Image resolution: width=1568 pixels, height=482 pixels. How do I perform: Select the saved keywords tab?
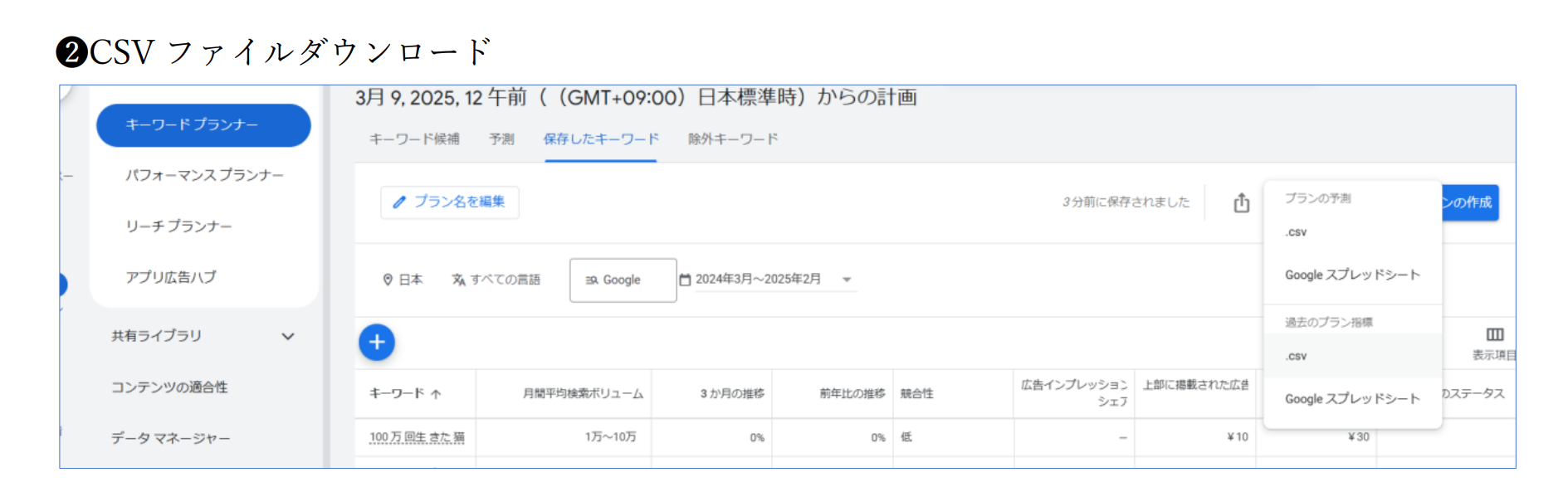[x=601, y=139]
